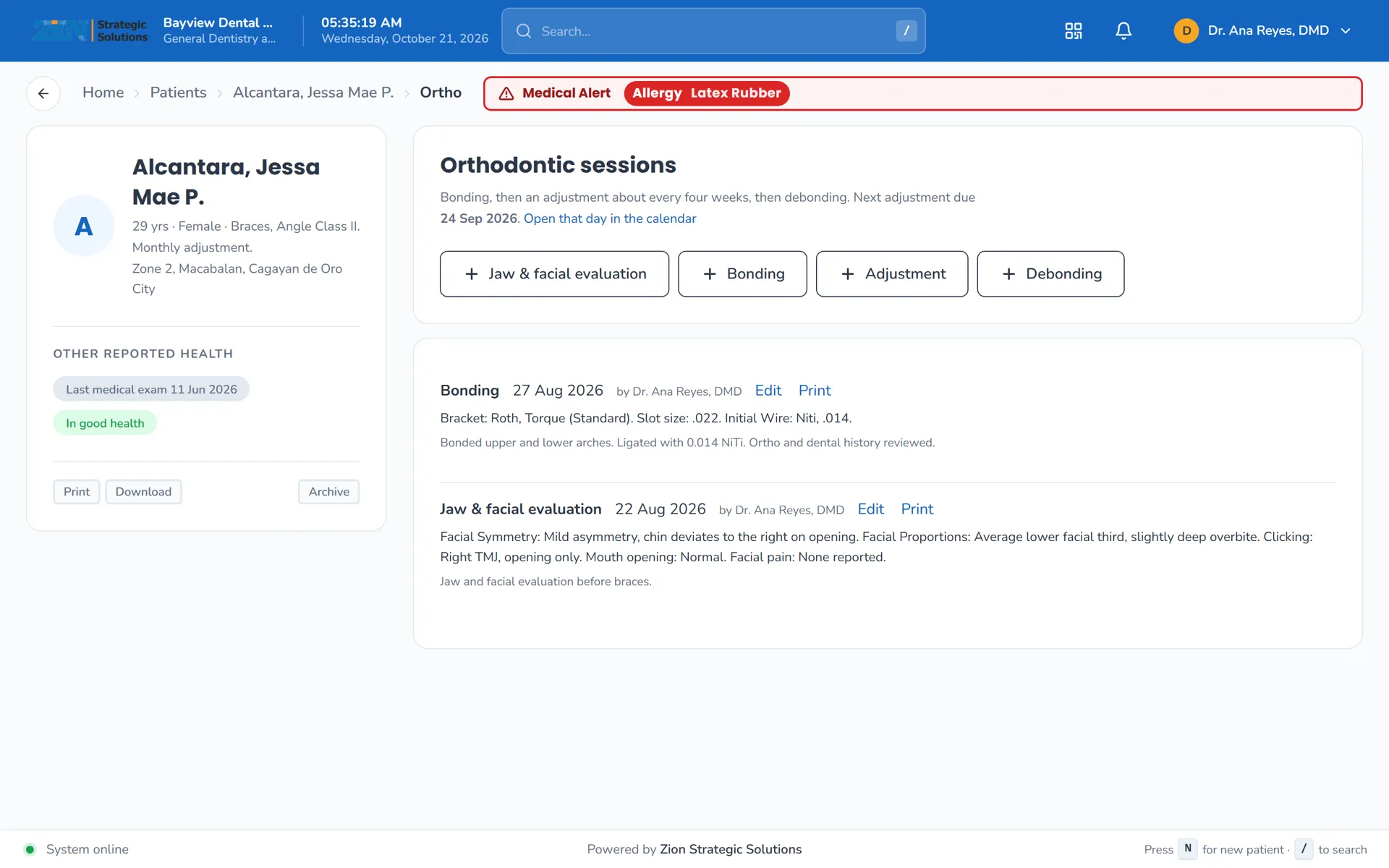
Task: Add a Debonding session
Action: [x=1050, y=274]
